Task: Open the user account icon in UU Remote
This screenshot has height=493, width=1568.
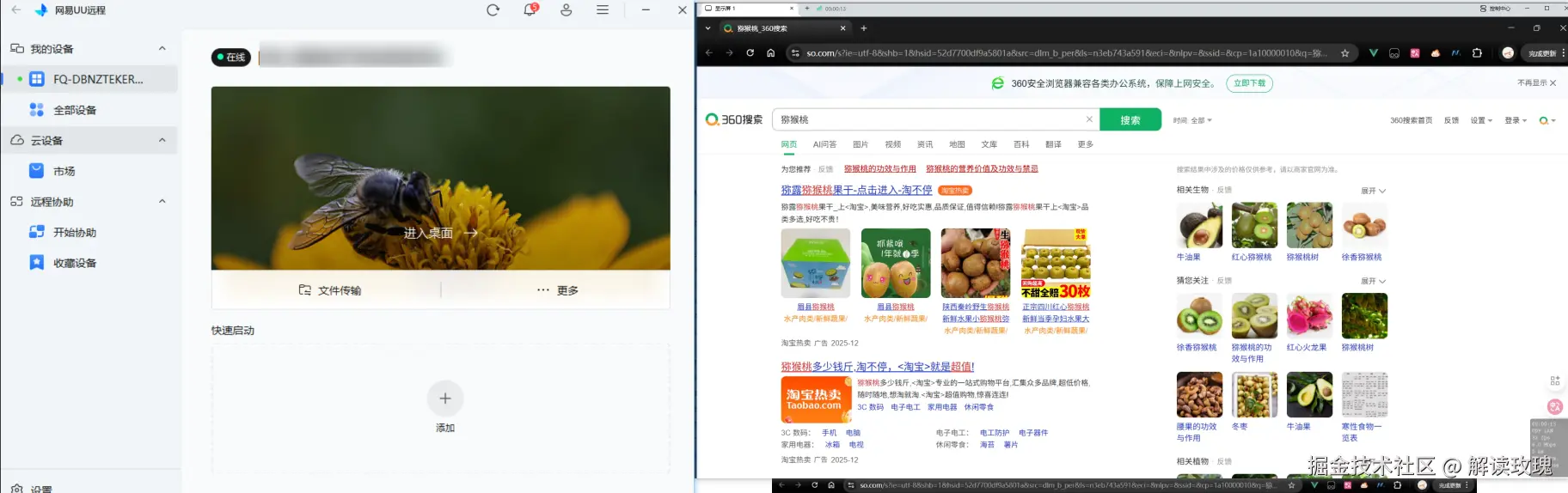Action: [567, 10]
